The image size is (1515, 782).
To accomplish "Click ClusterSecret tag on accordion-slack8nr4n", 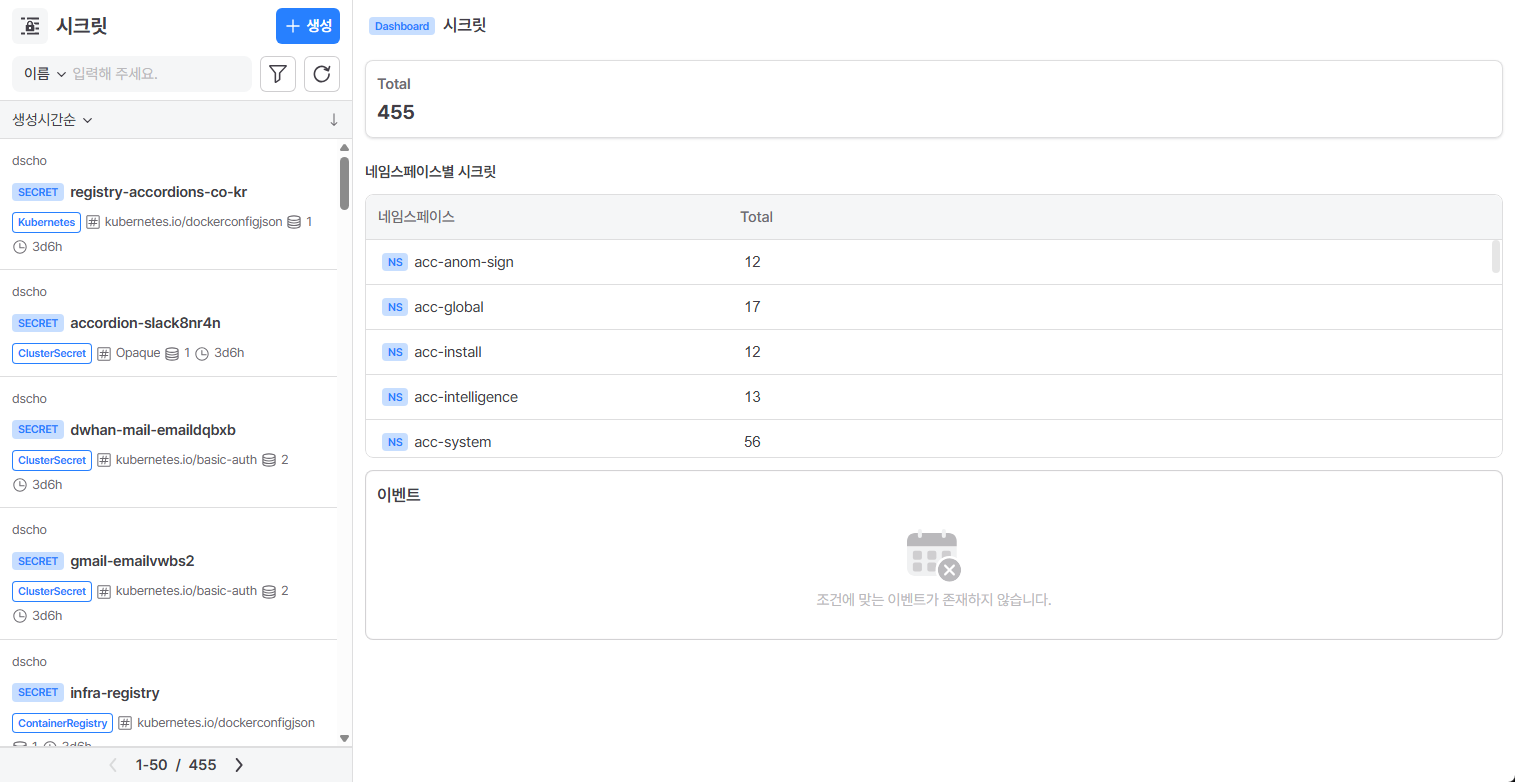I will click(x=52, y=353).
